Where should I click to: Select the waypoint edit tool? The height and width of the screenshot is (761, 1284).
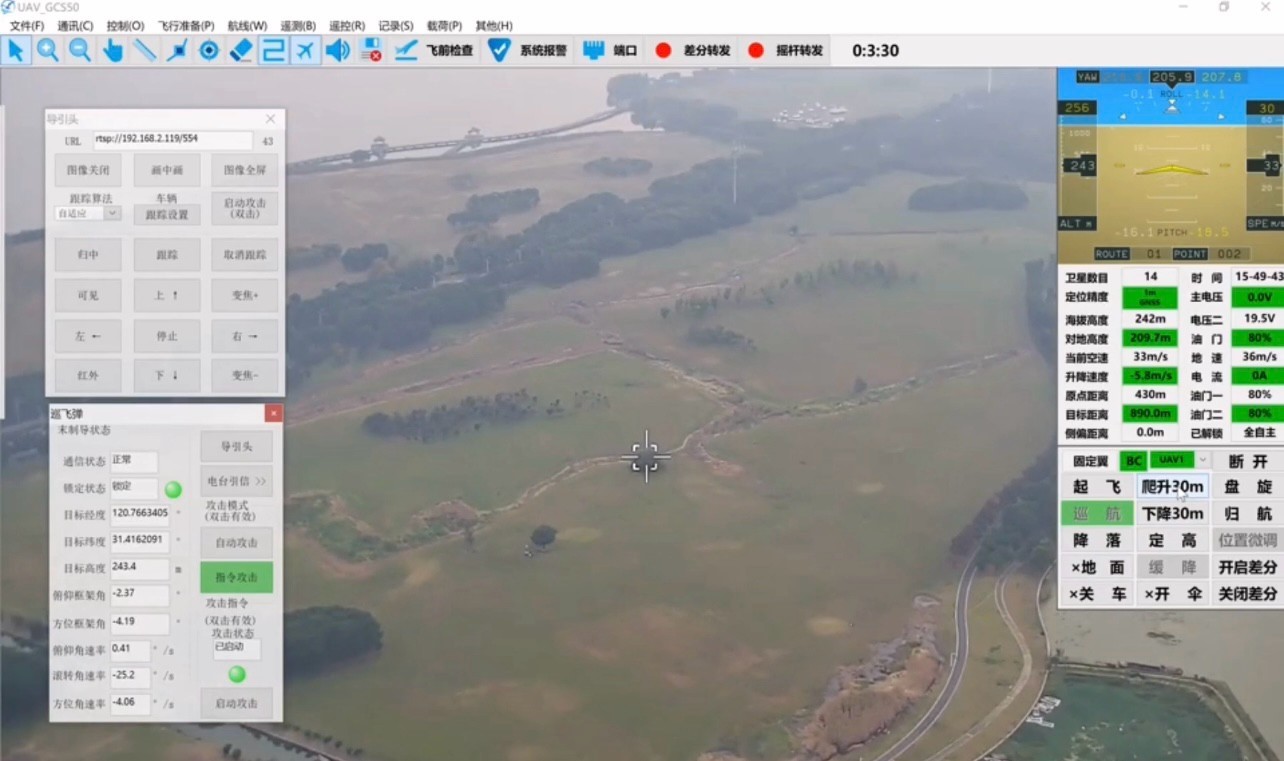click(177, 50)
